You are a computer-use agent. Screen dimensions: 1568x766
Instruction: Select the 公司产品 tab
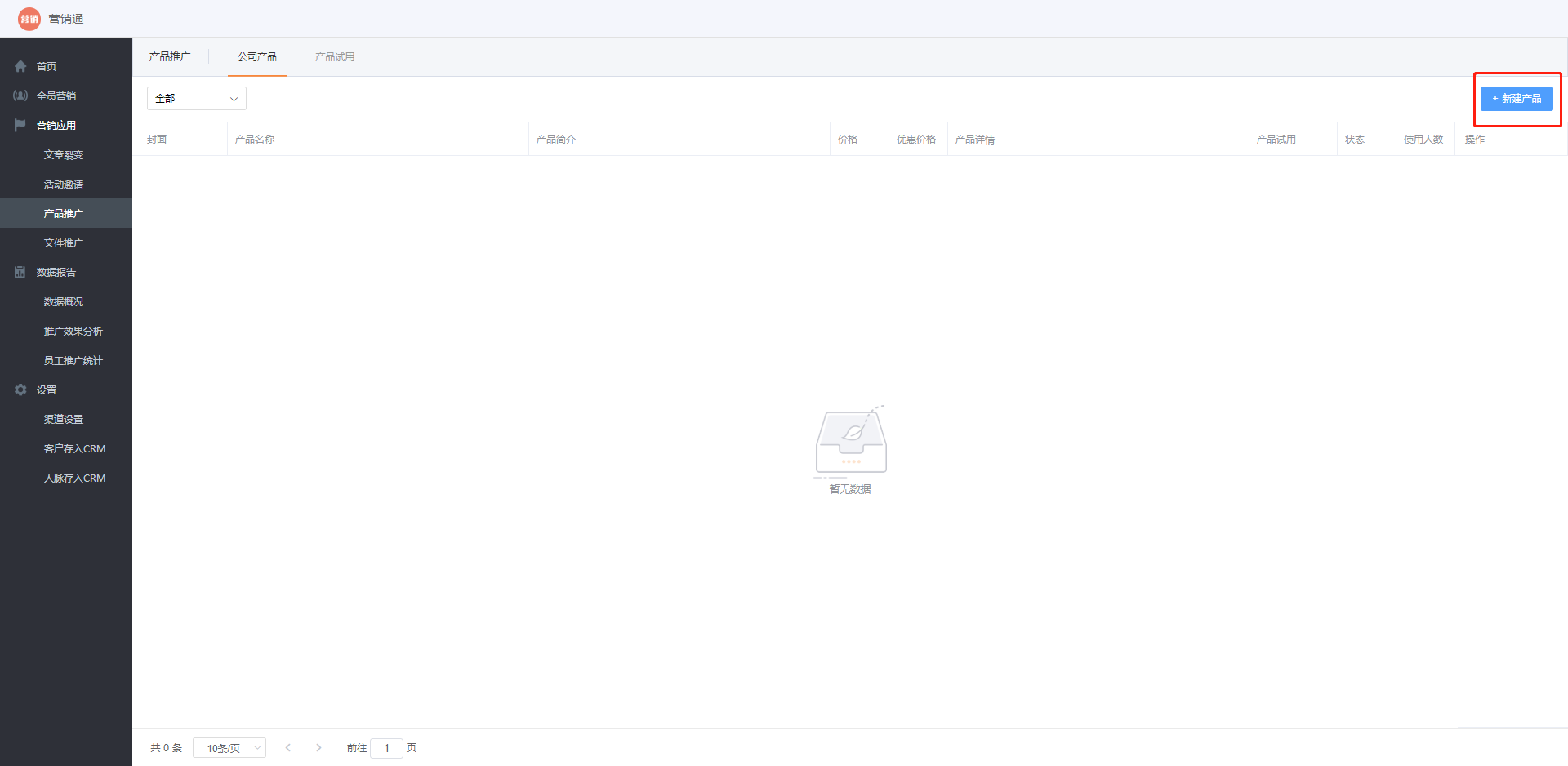pos(257,57)
